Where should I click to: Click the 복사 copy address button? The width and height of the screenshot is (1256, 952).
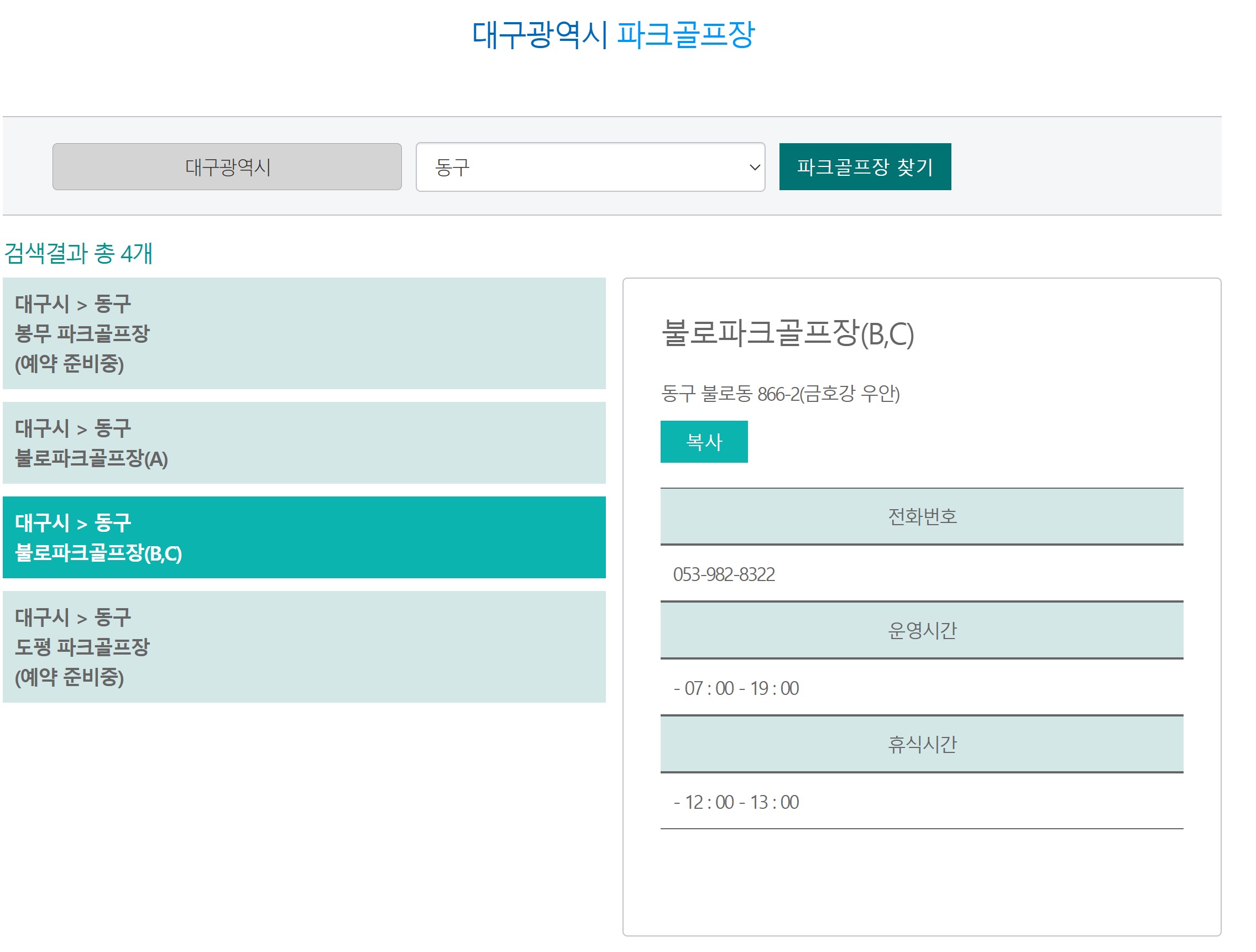pos(704,442)
